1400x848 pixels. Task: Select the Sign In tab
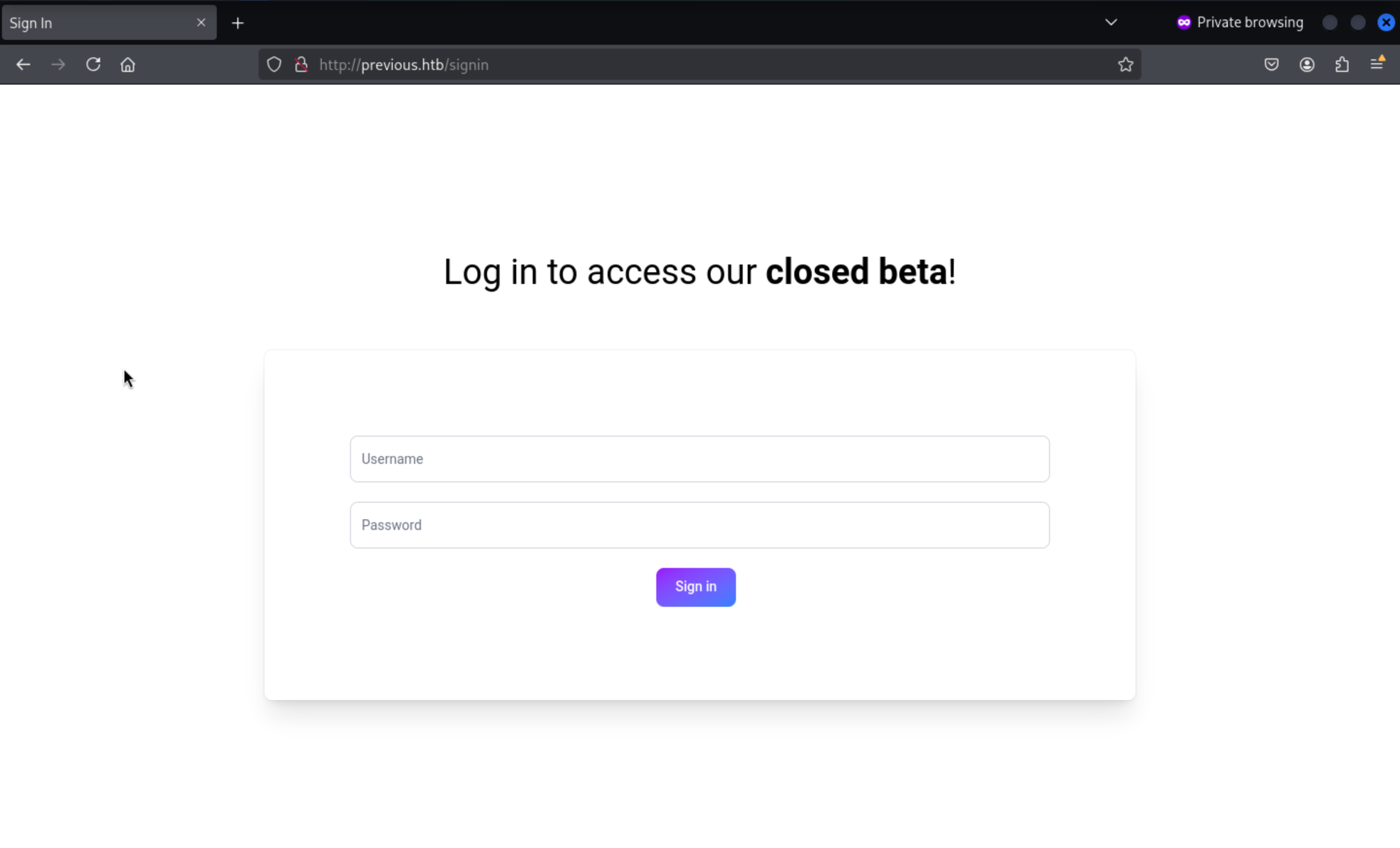[97, 23]
